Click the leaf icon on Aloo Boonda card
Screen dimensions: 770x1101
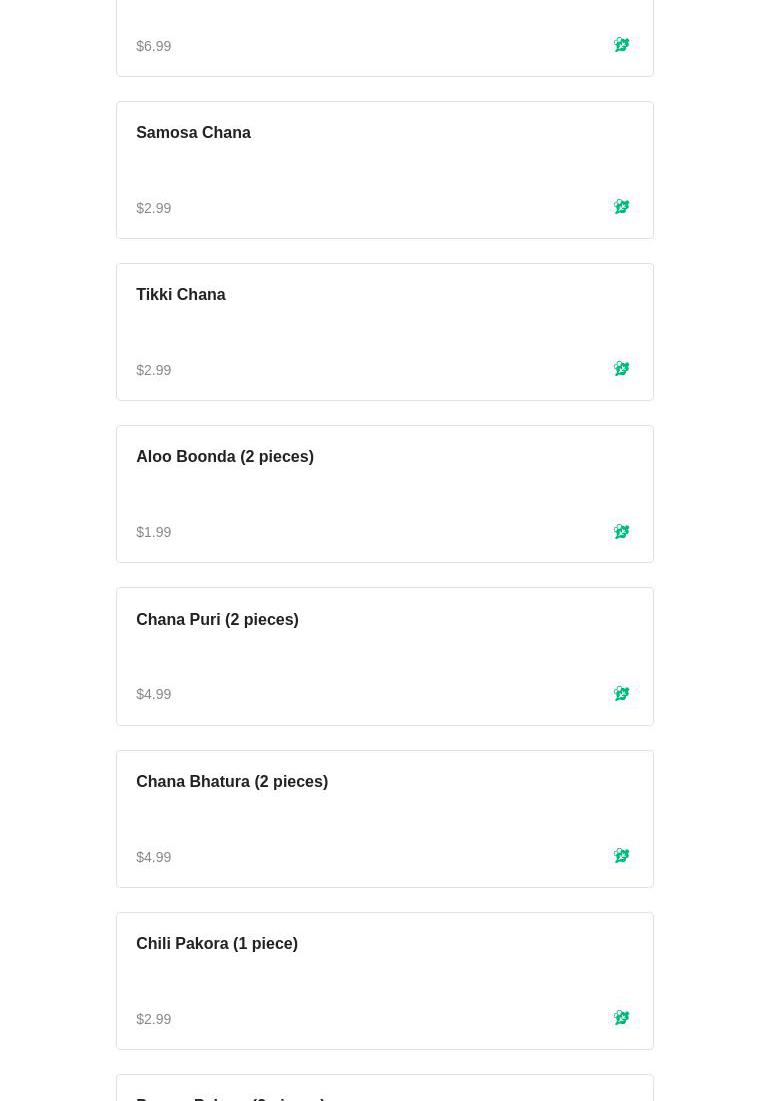[x=621, y=531]
